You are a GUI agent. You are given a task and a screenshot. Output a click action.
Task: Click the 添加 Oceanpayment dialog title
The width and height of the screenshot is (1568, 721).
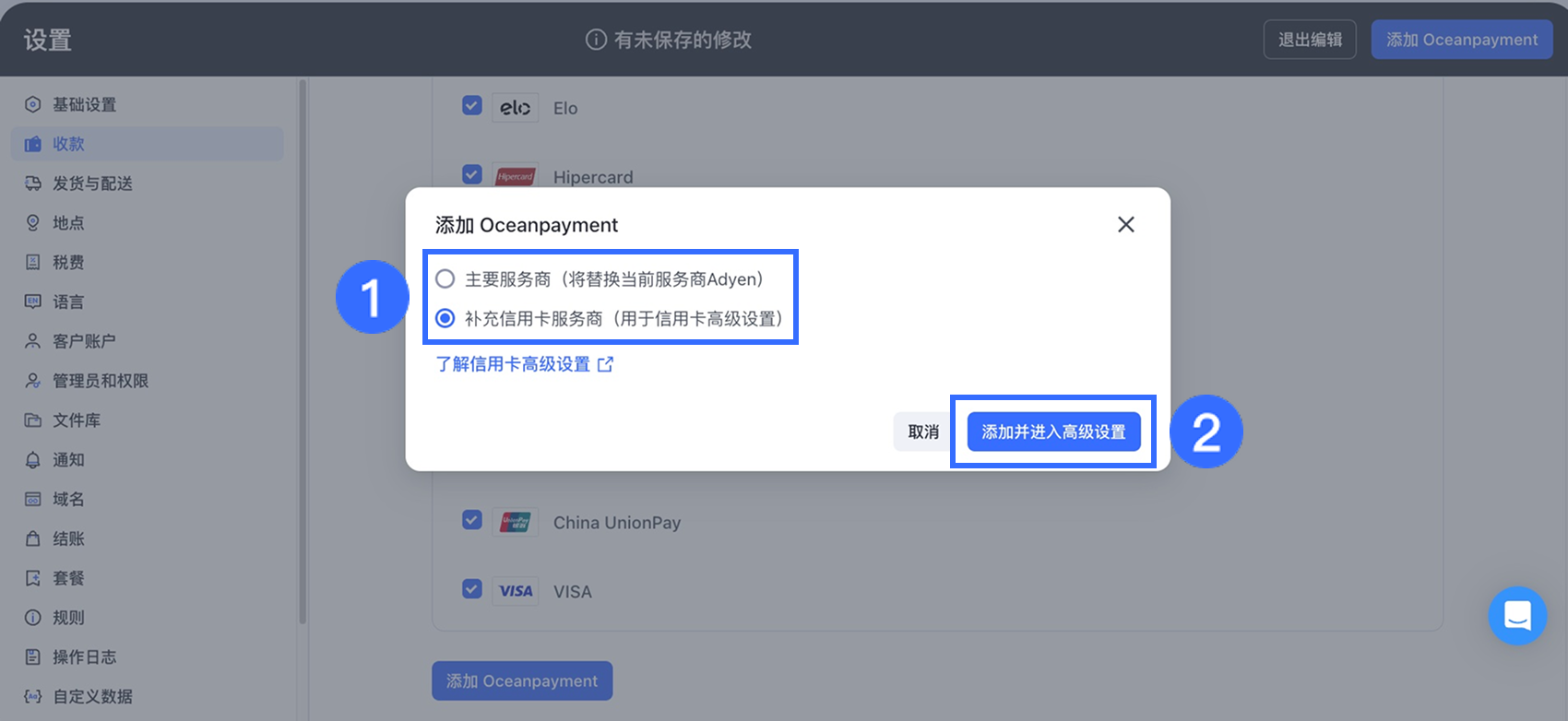[x=527, y=225]
